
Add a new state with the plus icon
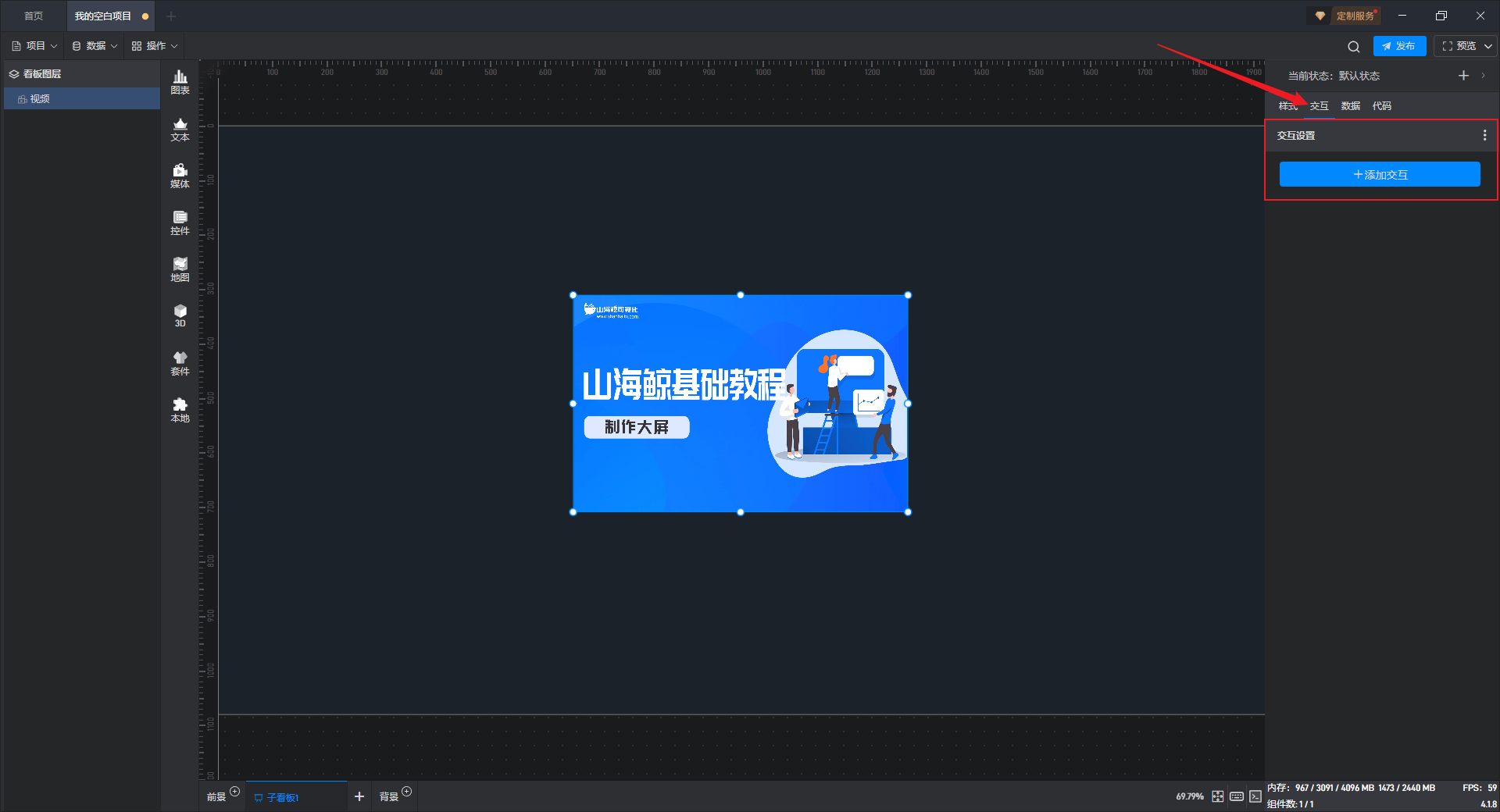pos(1463,76)
